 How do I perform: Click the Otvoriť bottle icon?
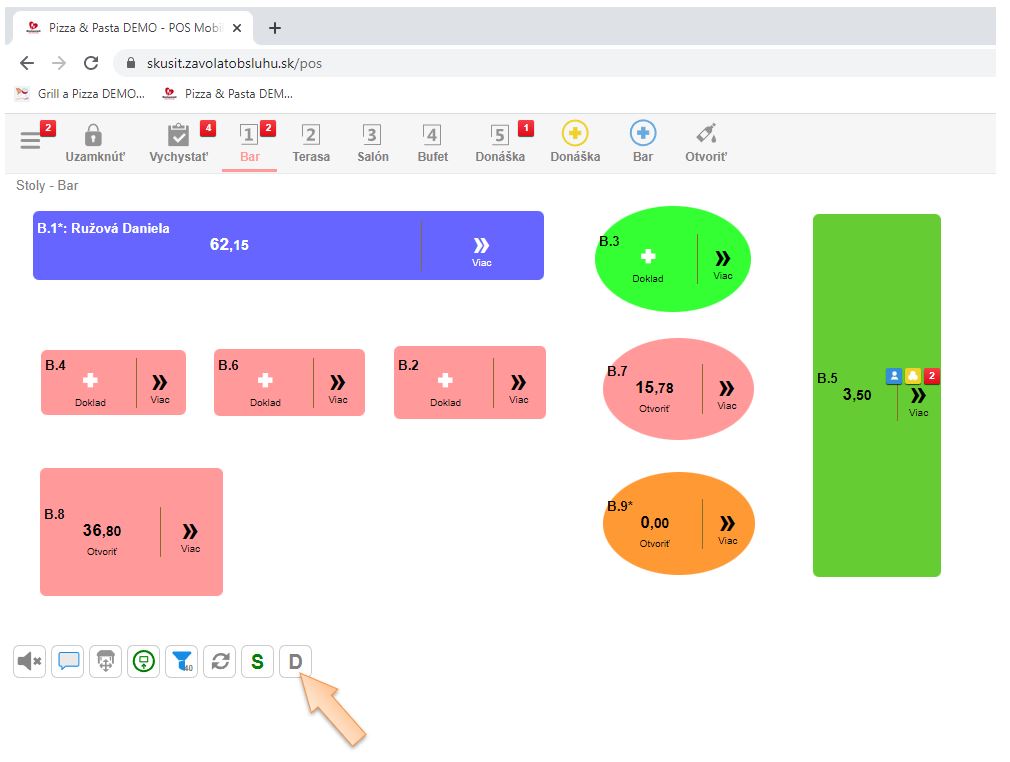[706, 134]
